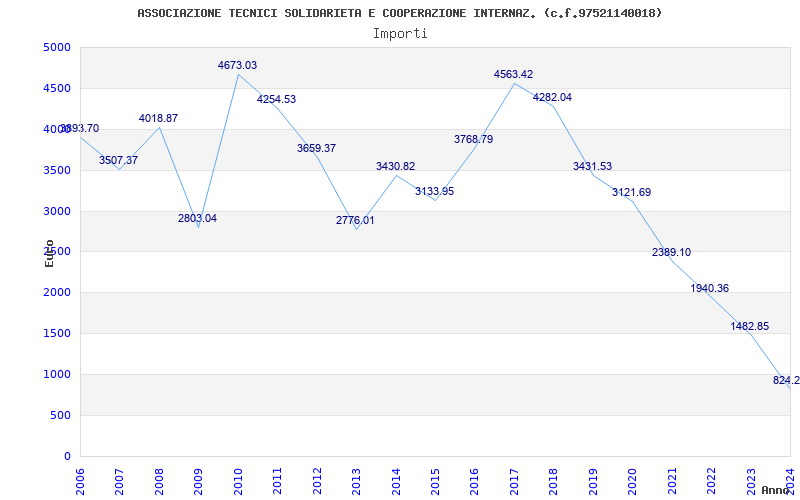Select the data label 1940.36

pos(710,288)
